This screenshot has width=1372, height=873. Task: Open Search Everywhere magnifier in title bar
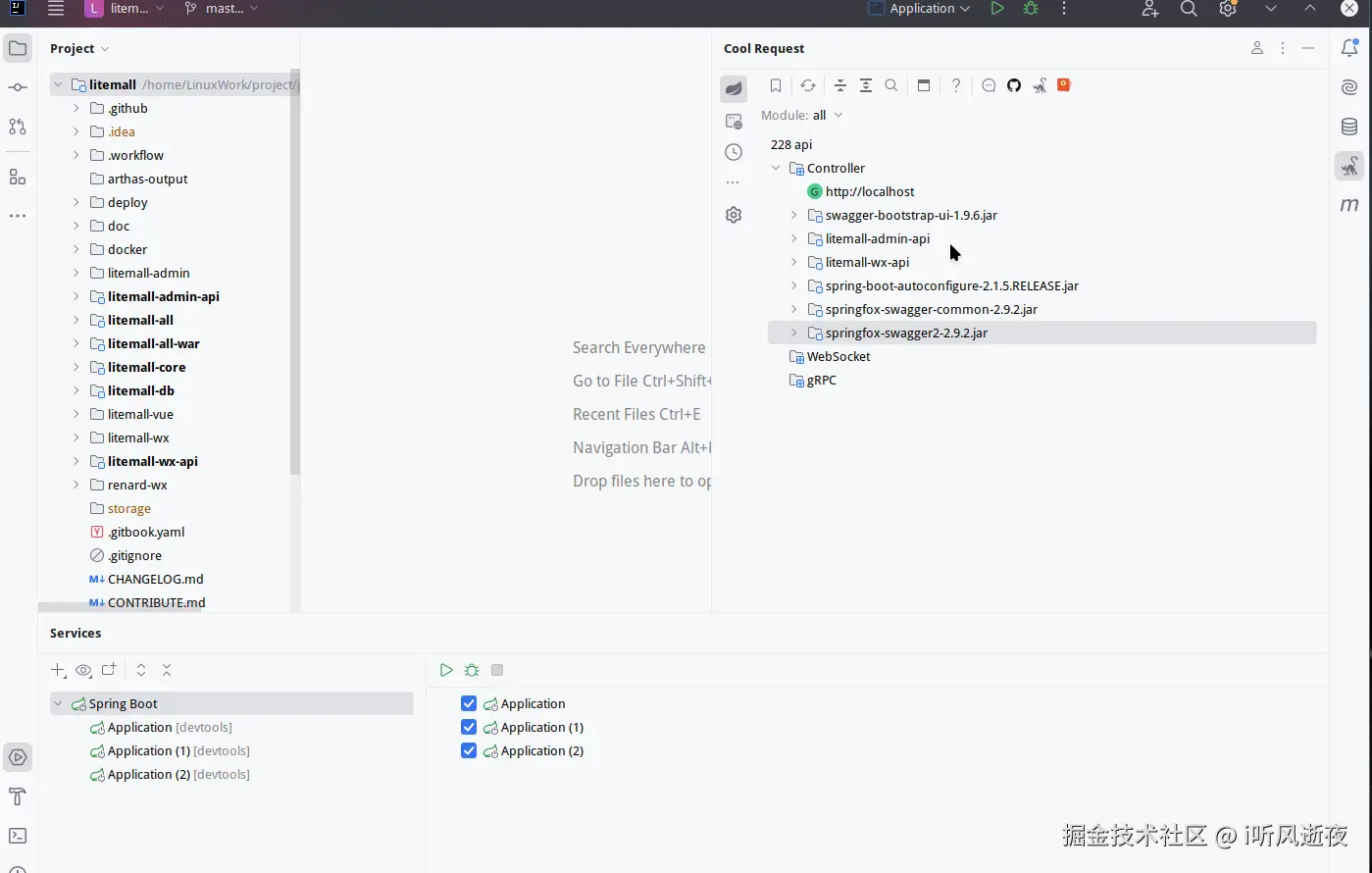[1189, 9]
